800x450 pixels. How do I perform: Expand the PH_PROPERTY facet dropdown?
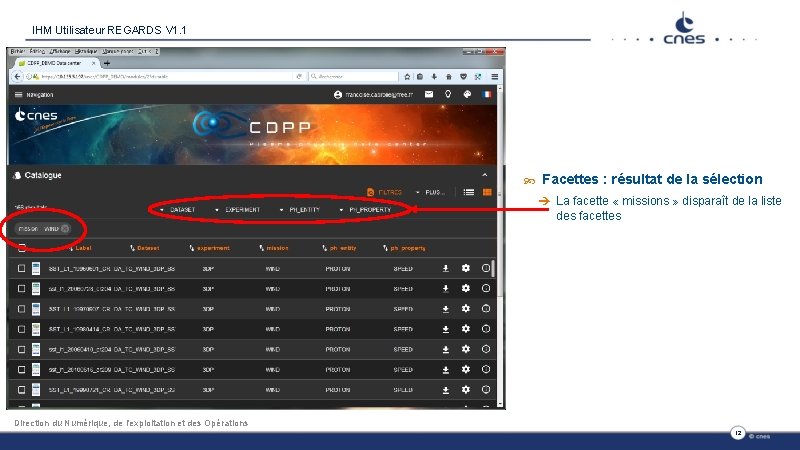point(365,210)
